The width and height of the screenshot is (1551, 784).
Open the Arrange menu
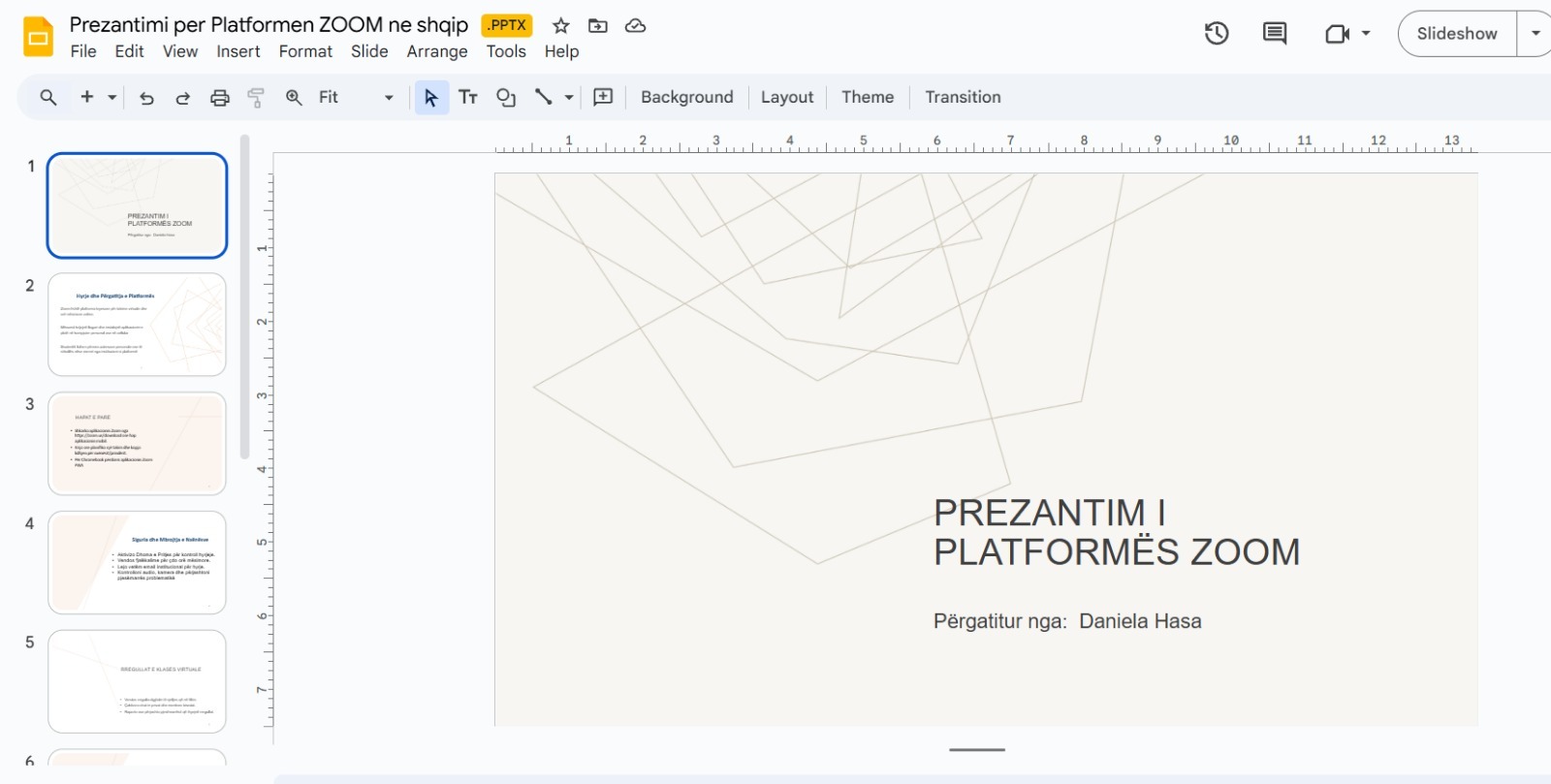[436, 51]
